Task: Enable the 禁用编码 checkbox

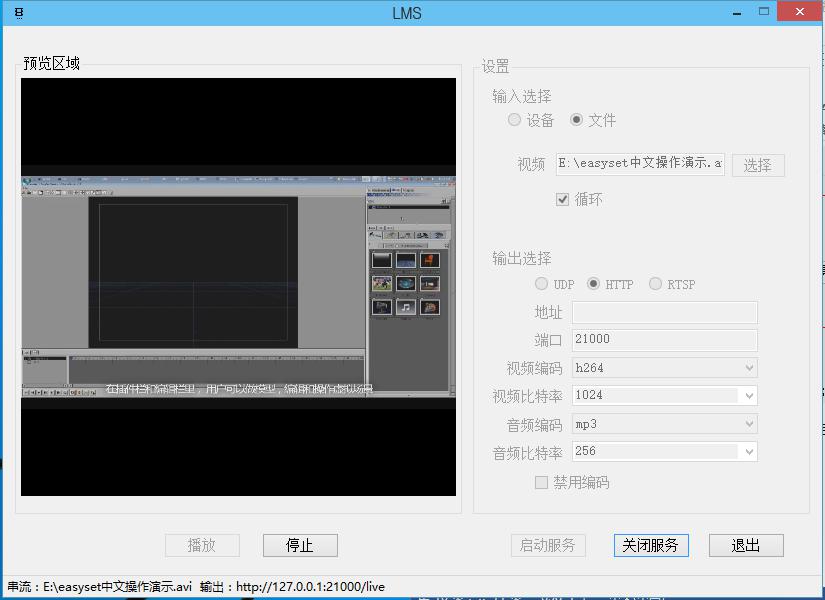Action: coord(542,482)
